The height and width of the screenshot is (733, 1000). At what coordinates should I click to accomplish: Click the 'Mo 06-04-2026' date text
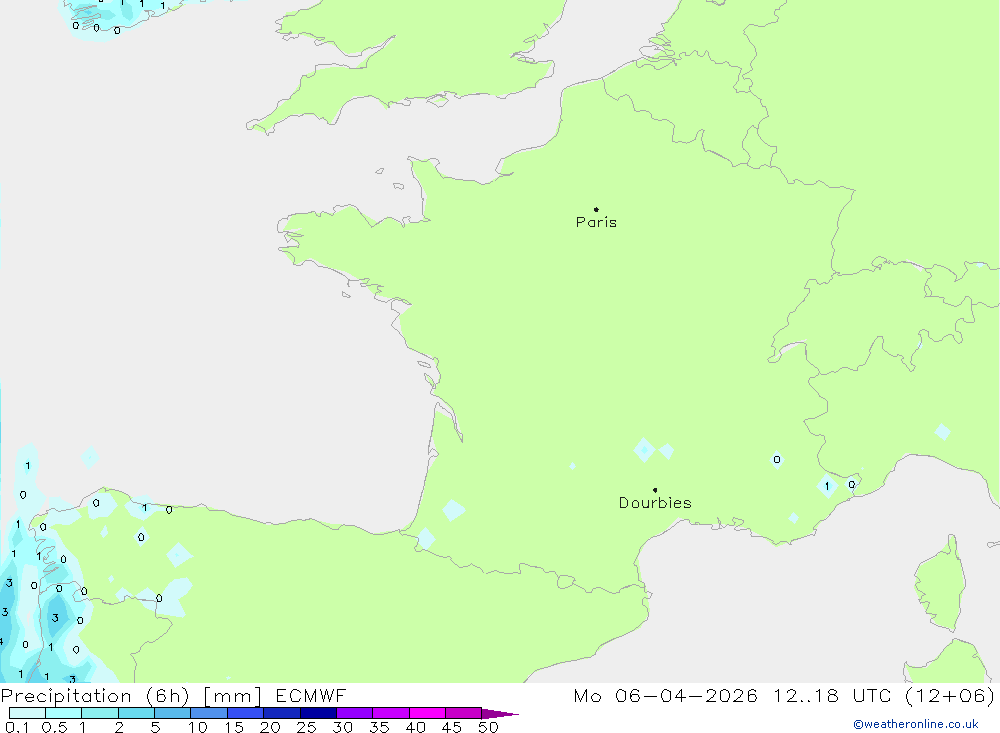pyautogui.click(x=666, y=695)
